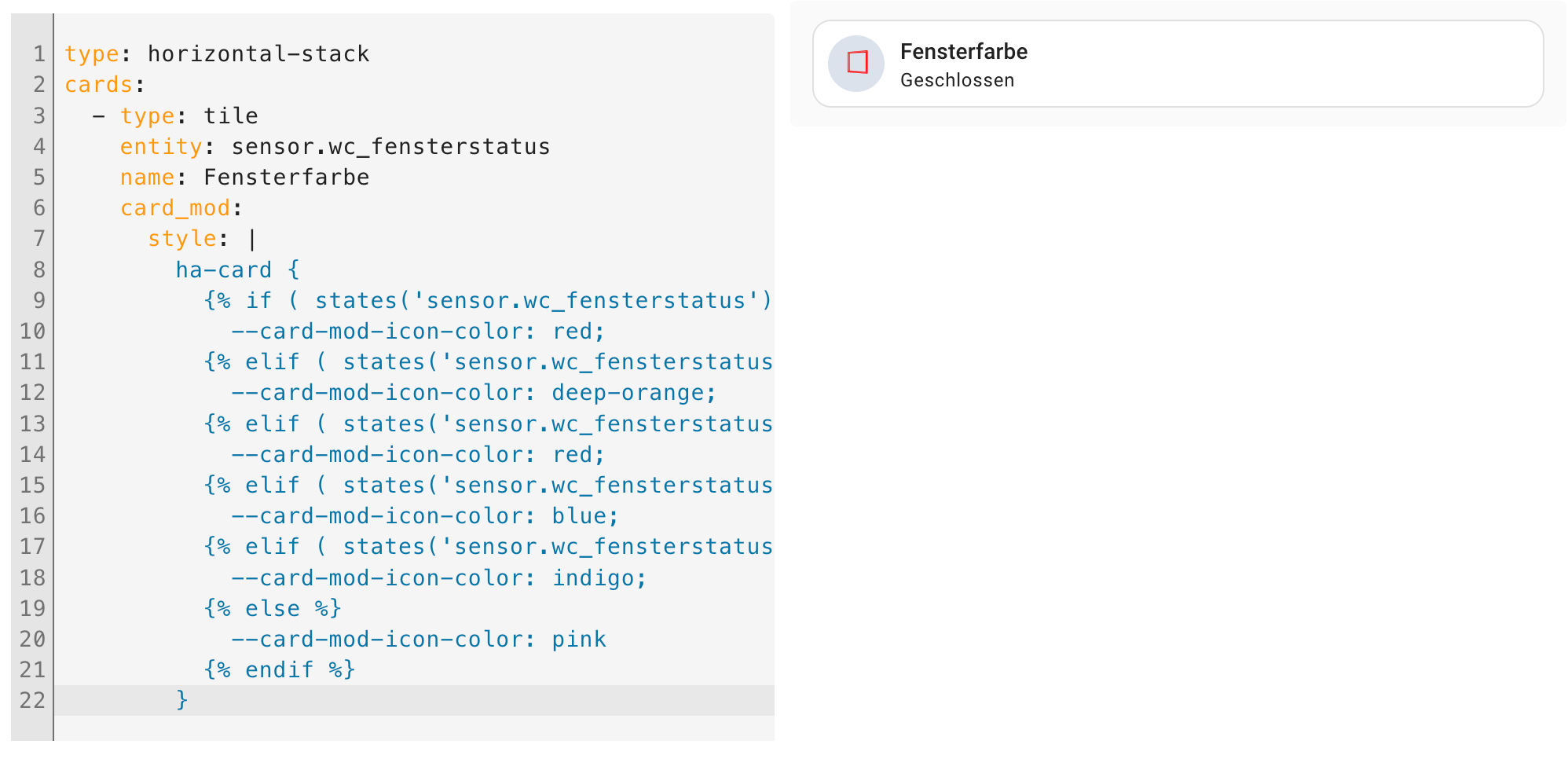The image size is (1568, 759).
Task: Click the tile type value on line 3
Action: [x=231, y=115]
